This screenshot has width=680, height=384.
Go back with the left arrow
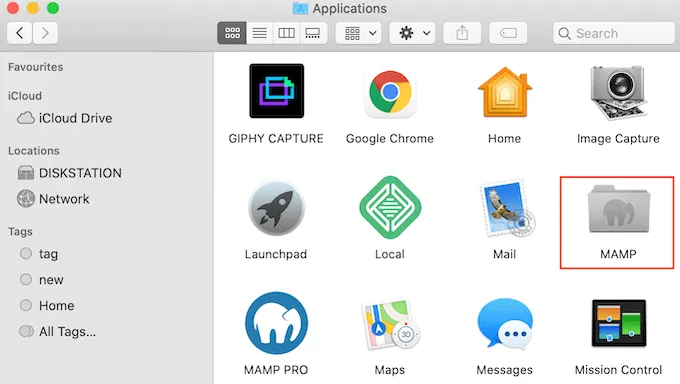[20, 33]
